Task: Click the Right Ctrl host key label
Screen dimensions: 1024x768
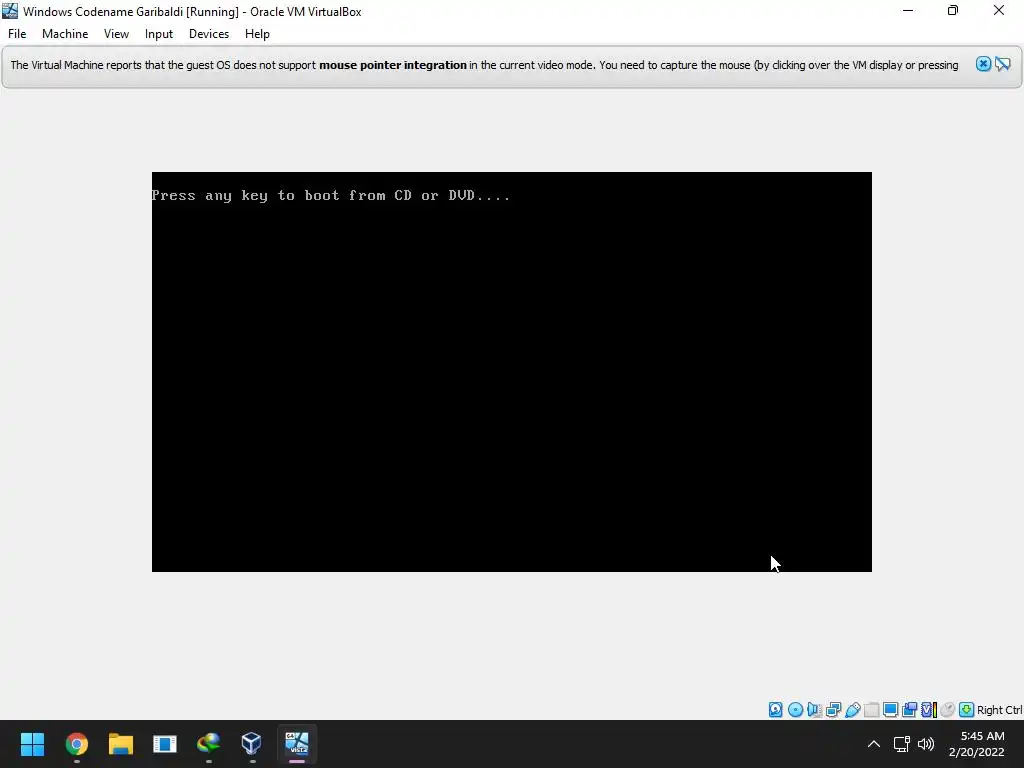Action: point(1000,710)
